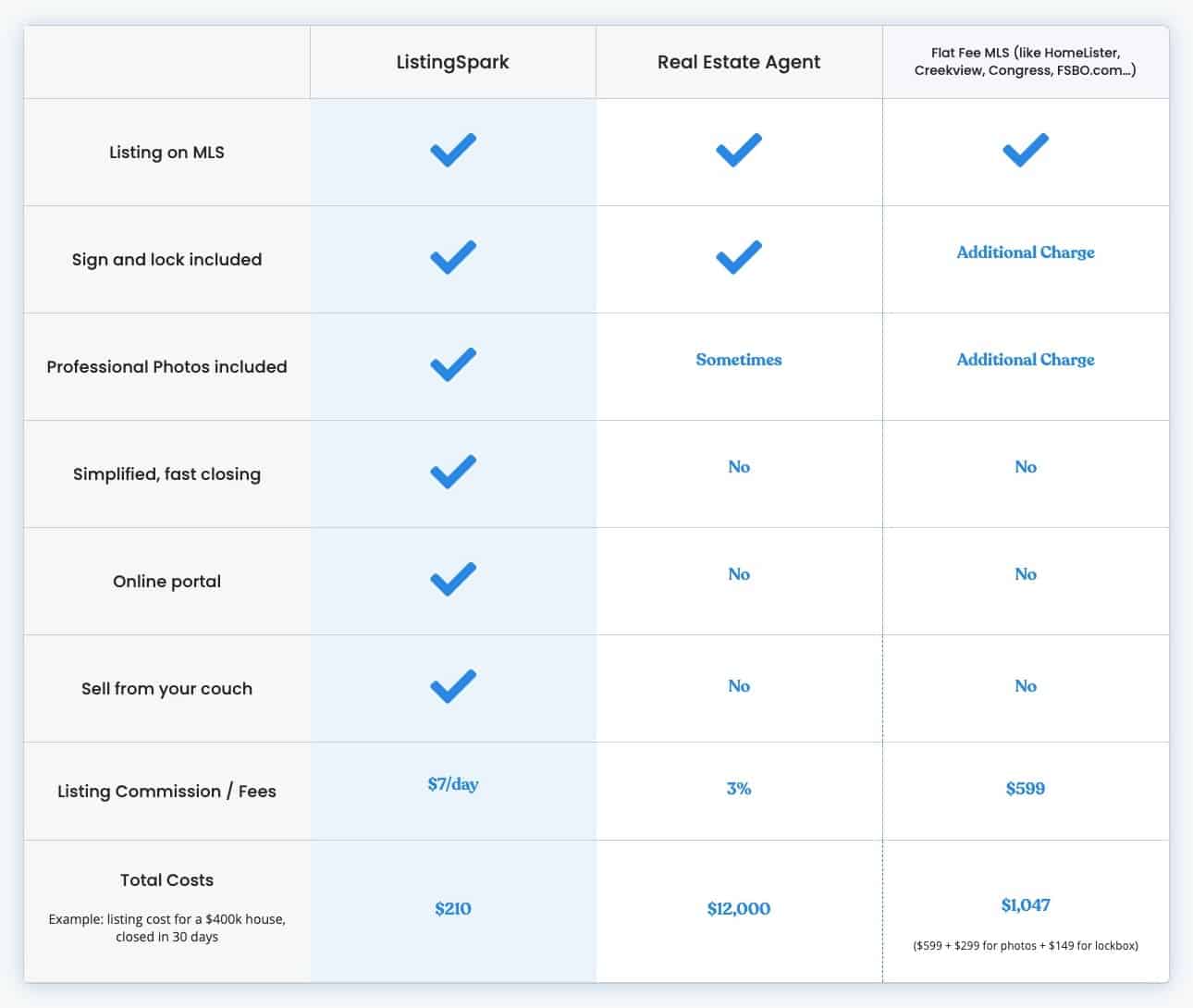Click the ListingSpark checkmark for Listing on MLS
The width and height of the screenshot is (1193, 1008).
(x=453, y=150)
